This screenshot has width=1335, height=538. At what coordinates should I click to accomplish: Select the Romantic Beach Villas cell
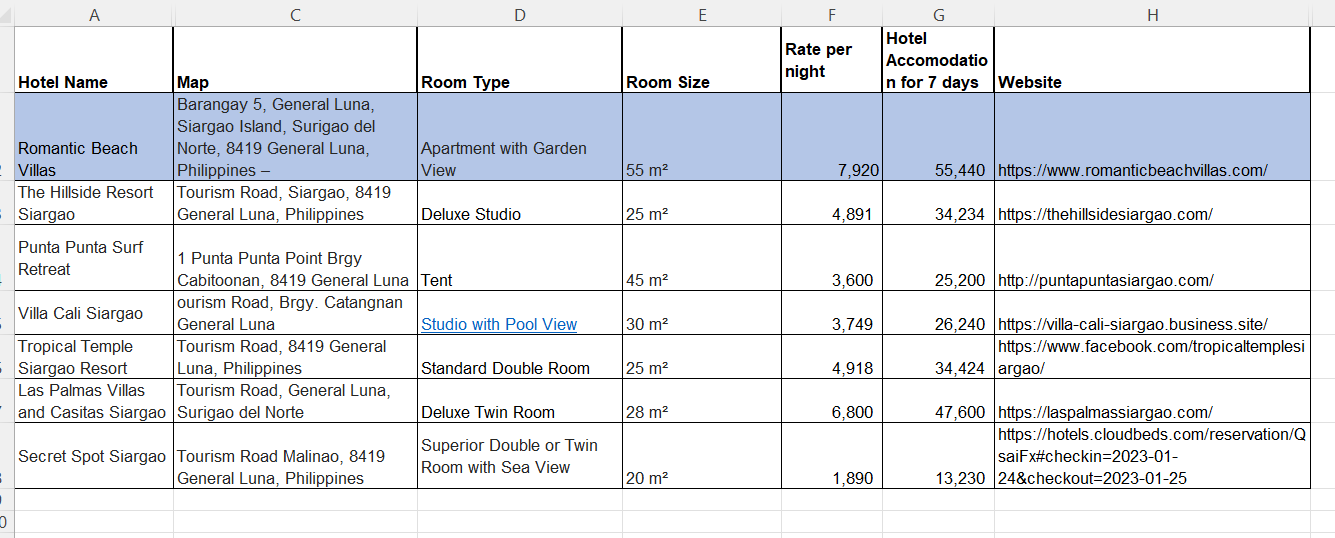click(94, 137)
